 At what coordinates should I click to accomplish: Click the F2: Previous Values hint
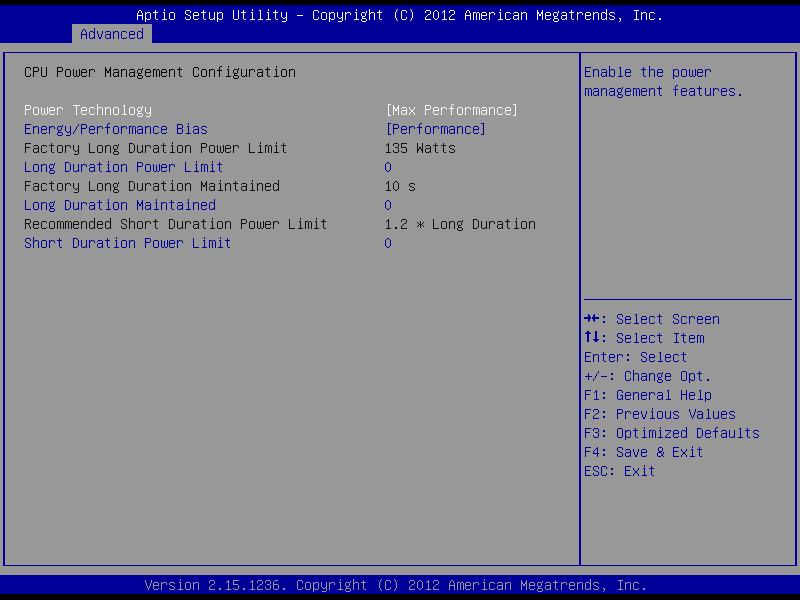pyautogui.click(x=660, y=414)
